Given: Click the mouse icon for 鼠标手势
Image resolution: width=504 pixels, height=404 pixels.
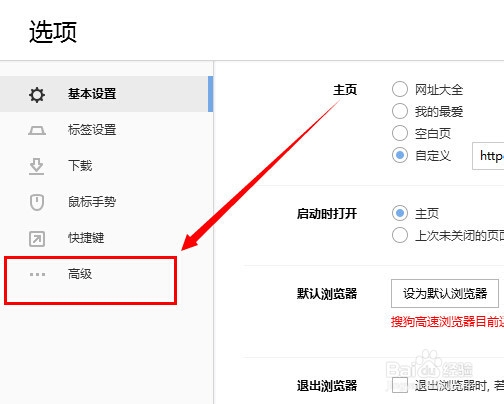Looking at the screenshot, I should [37, 202].
